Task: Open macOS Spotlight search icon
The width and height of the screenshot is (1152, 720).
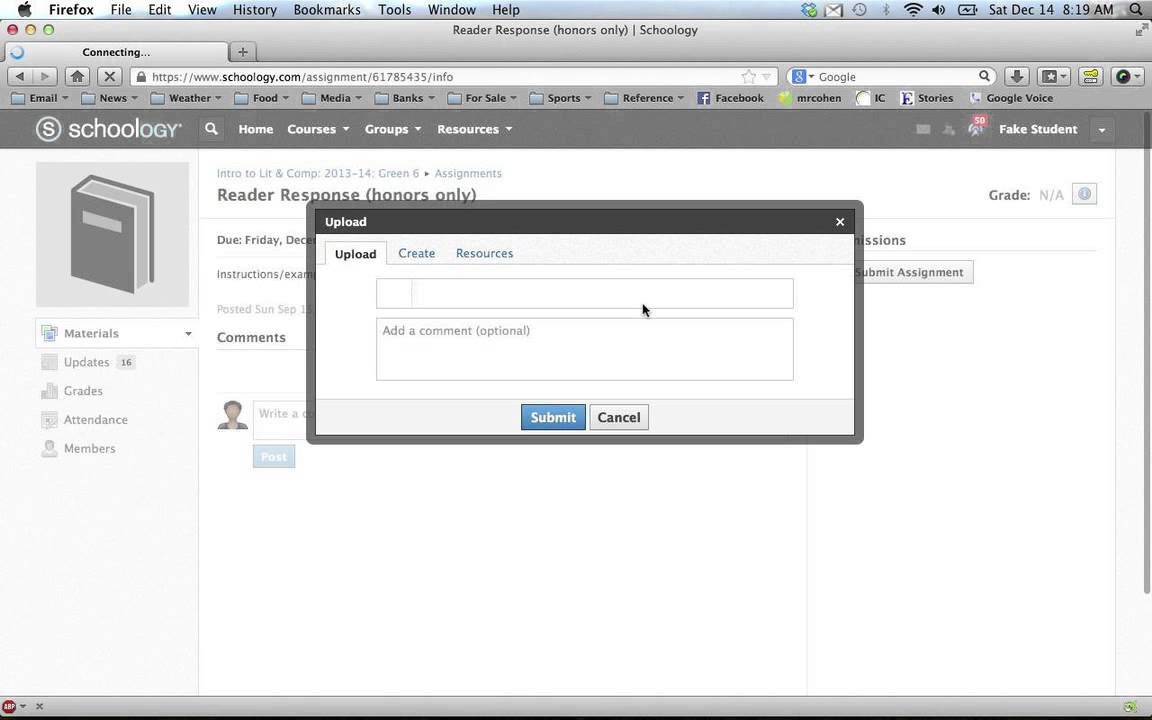Action: tap(1137, 10)
